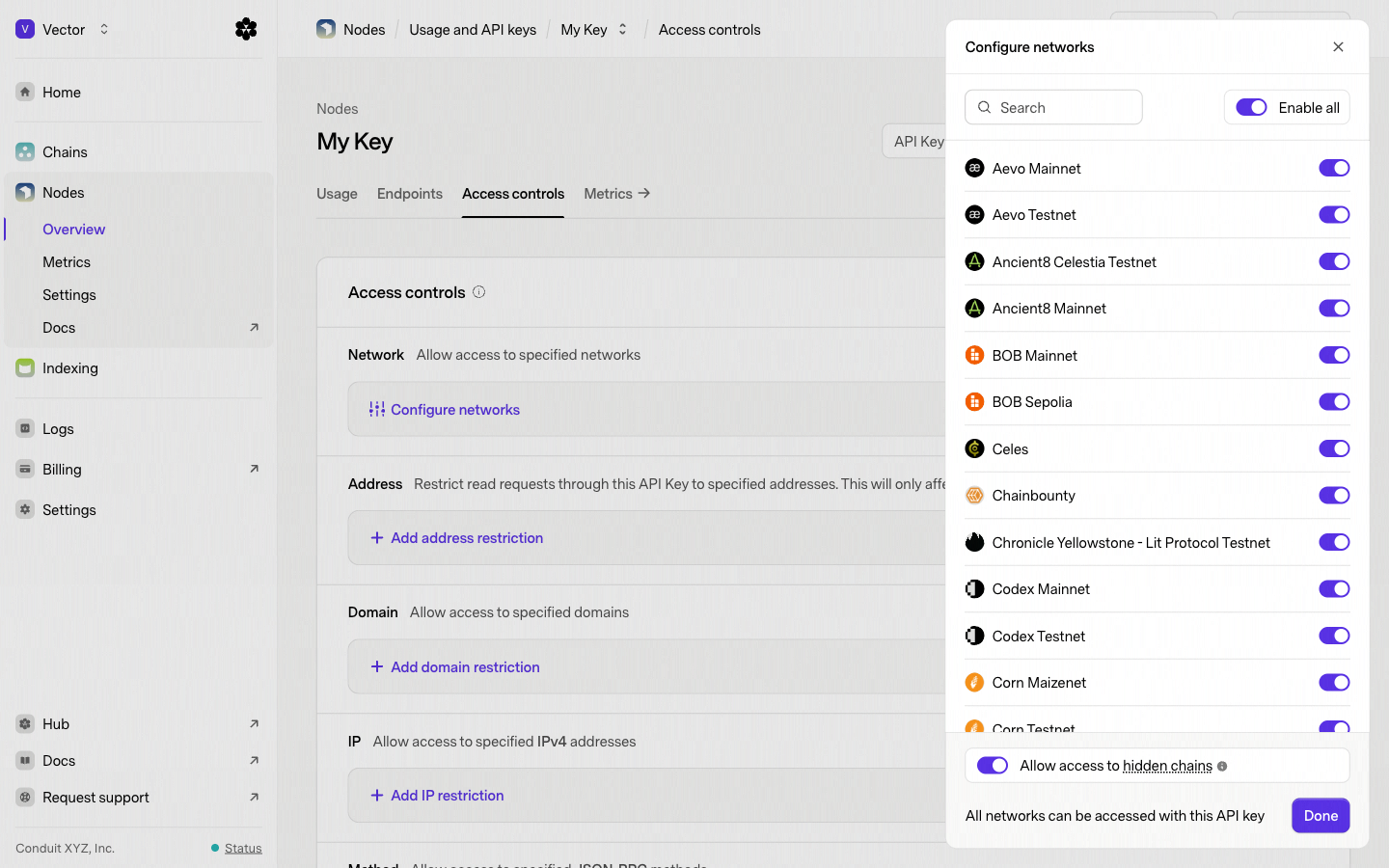
Task: Switch to the Endpoints tab
Action: point(410,193)
